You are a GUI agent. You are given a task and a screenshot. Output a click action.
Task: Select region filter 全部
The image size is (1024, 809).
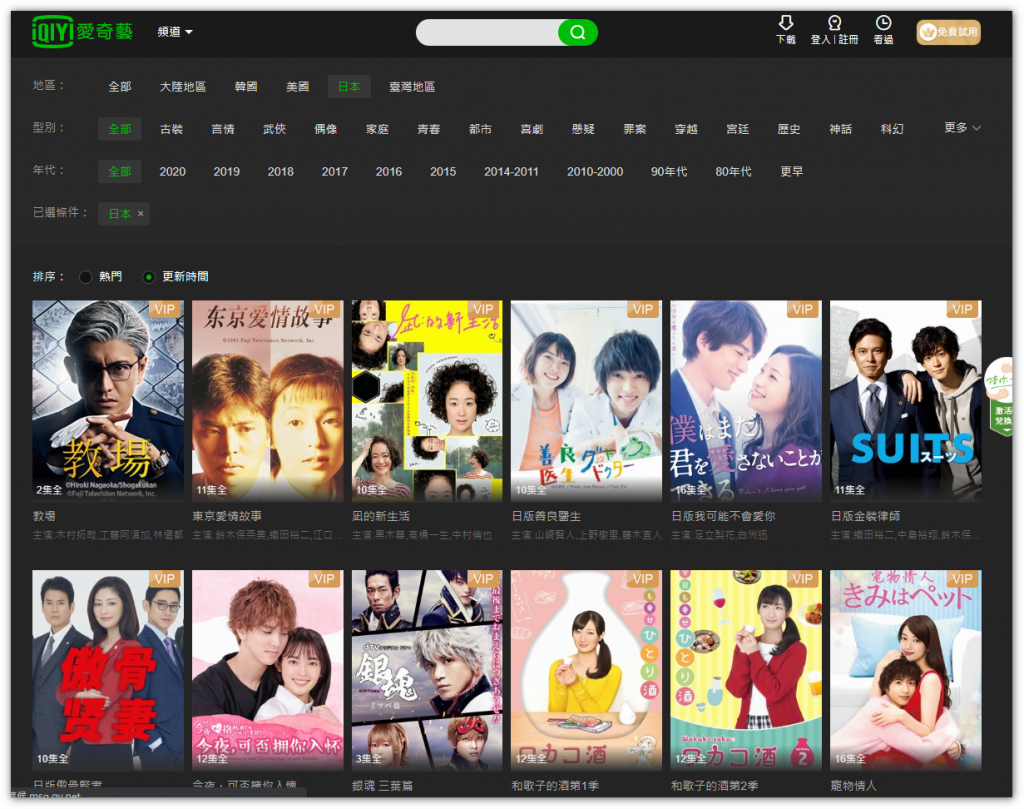[120, 86]
